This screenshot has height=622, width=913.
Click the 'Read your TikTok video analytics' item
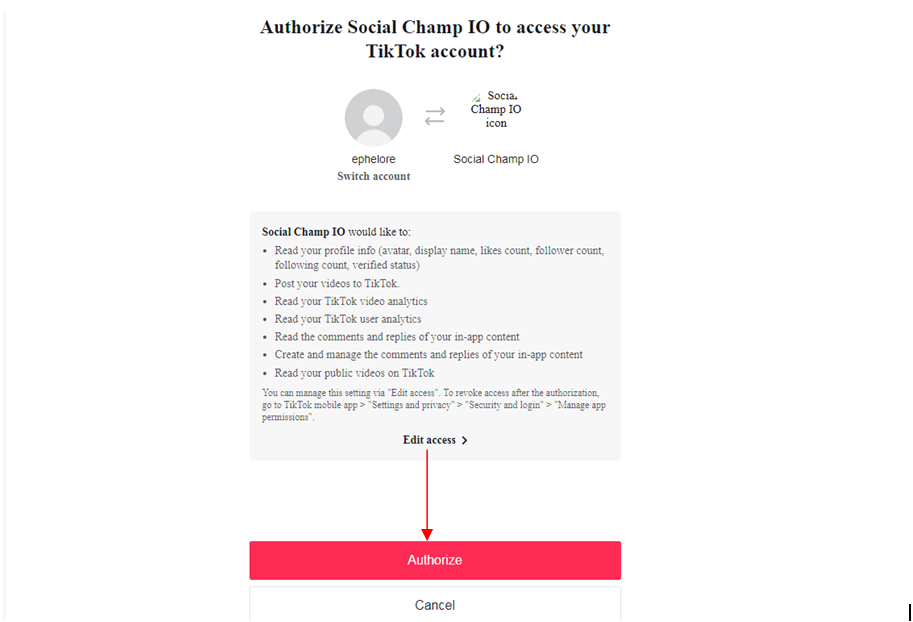pos(351,301)
